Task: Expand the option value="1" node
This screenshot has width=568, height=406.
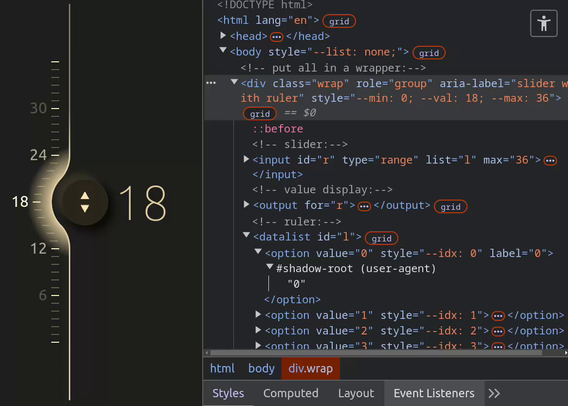Action: coord(258,314)
